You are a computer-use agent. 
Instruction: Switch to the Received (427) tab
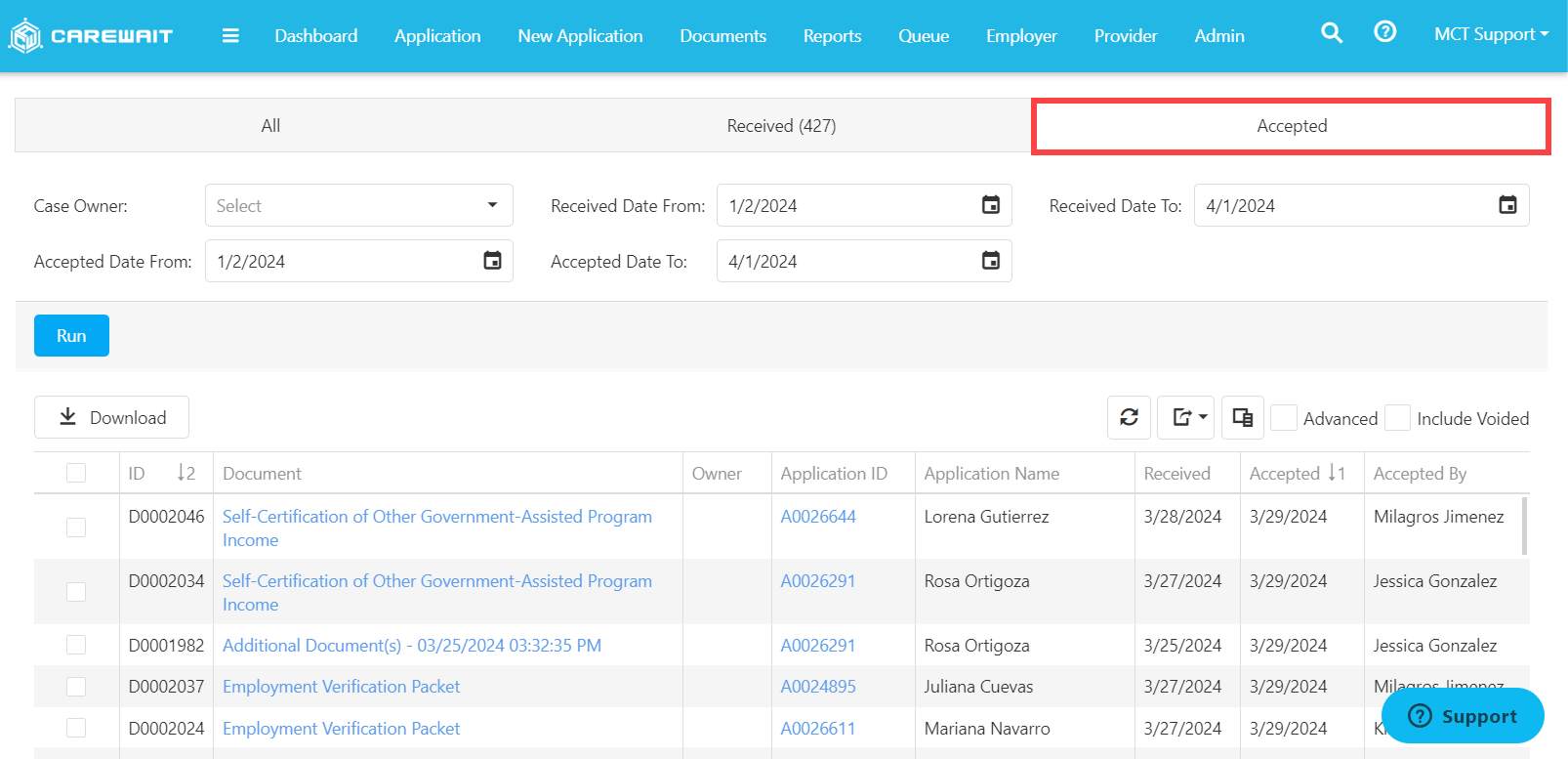(x=781, y=126)
